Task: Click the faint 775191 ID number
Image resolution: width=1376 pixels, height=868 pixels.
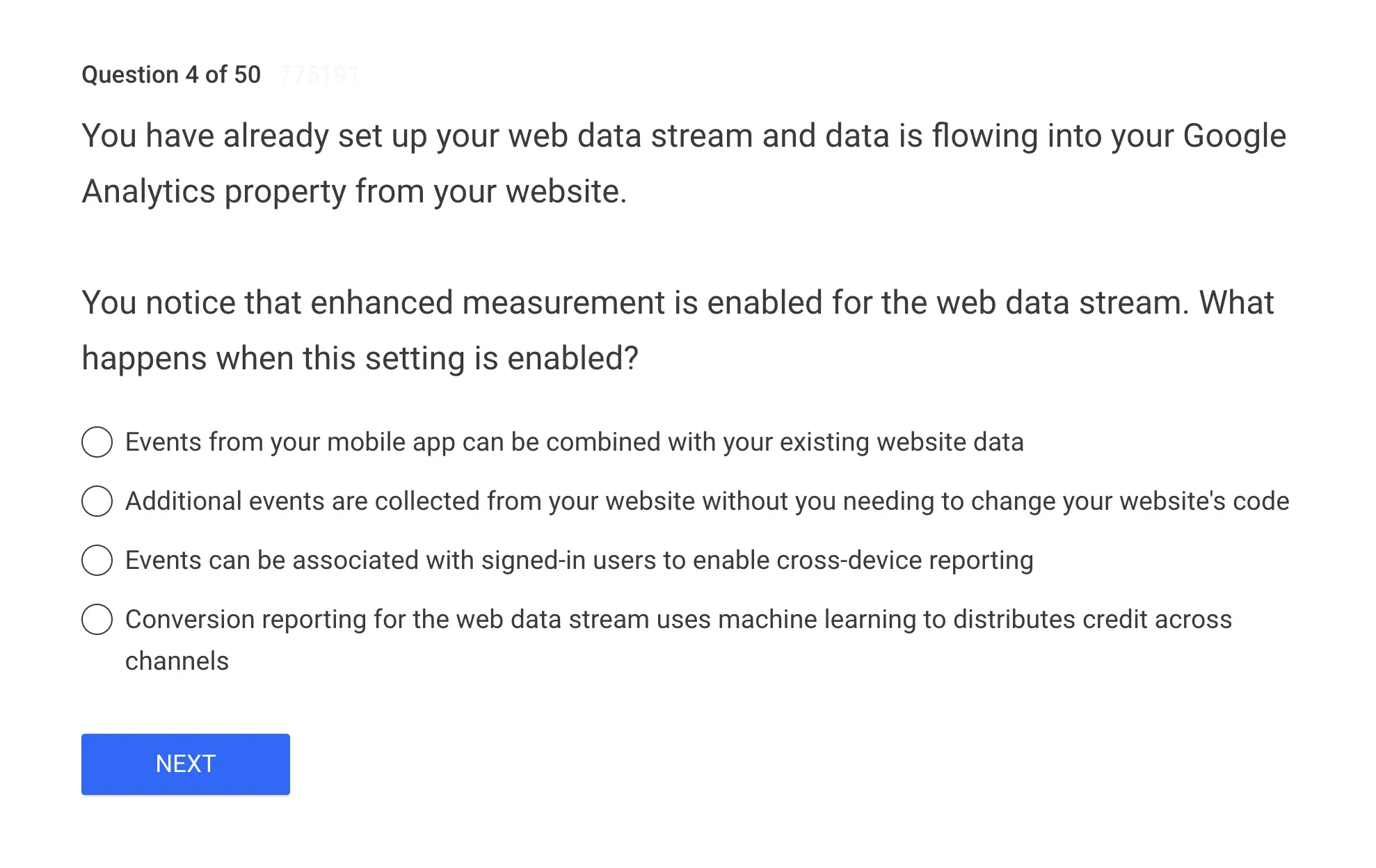Action: 319,74
